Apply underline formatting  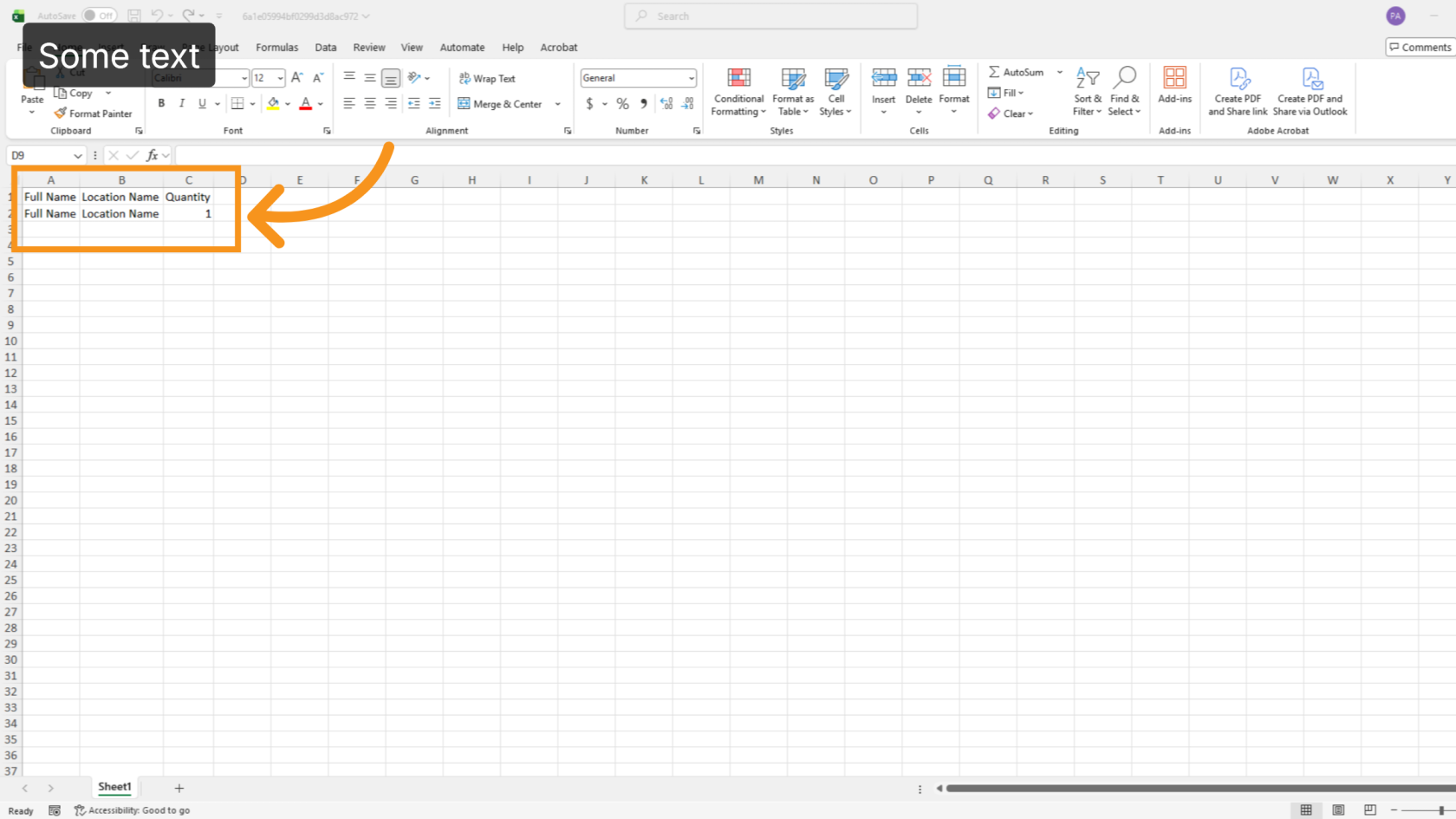click(202, 103)
